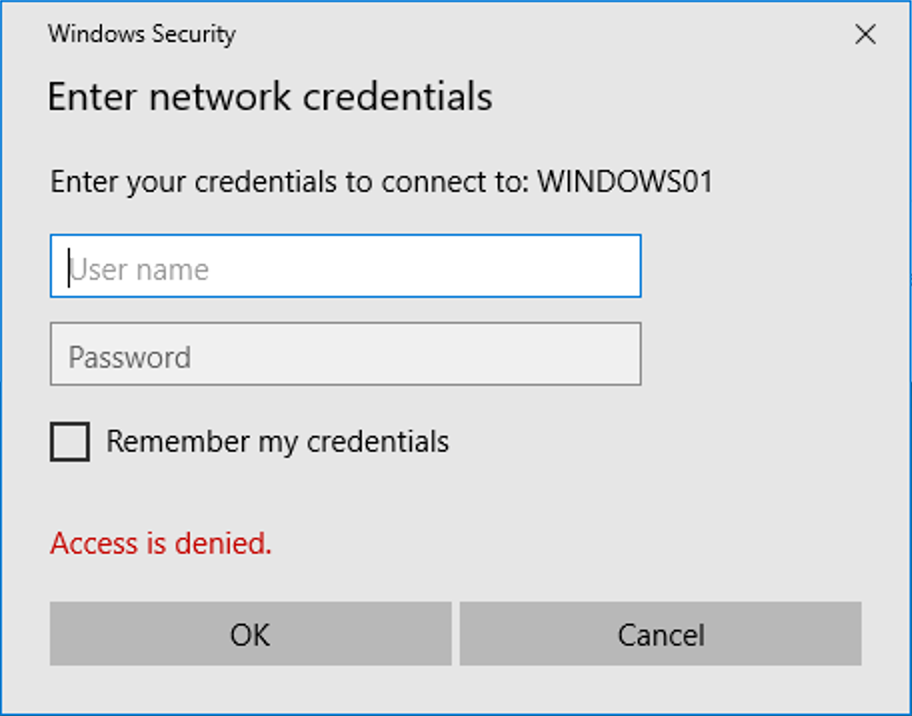Click the blue-highlighted User name input
The image size is (912, 716).
tap(345, 266)
